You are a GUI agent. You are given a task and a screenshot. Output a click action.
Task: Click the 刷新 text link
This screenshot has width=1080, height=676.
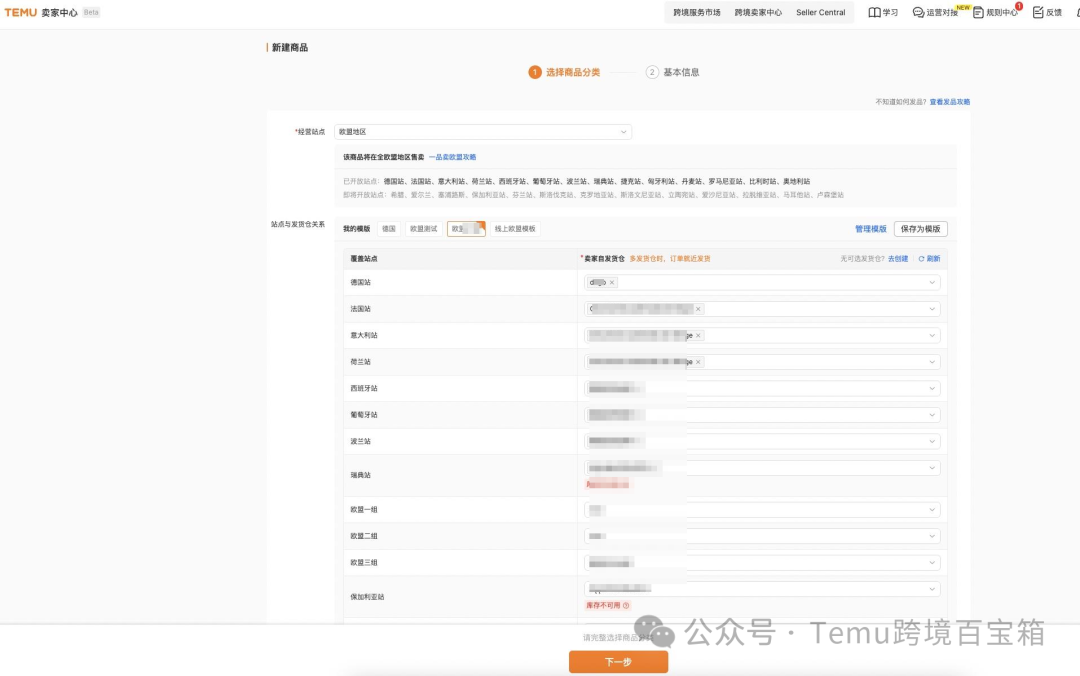933,259
